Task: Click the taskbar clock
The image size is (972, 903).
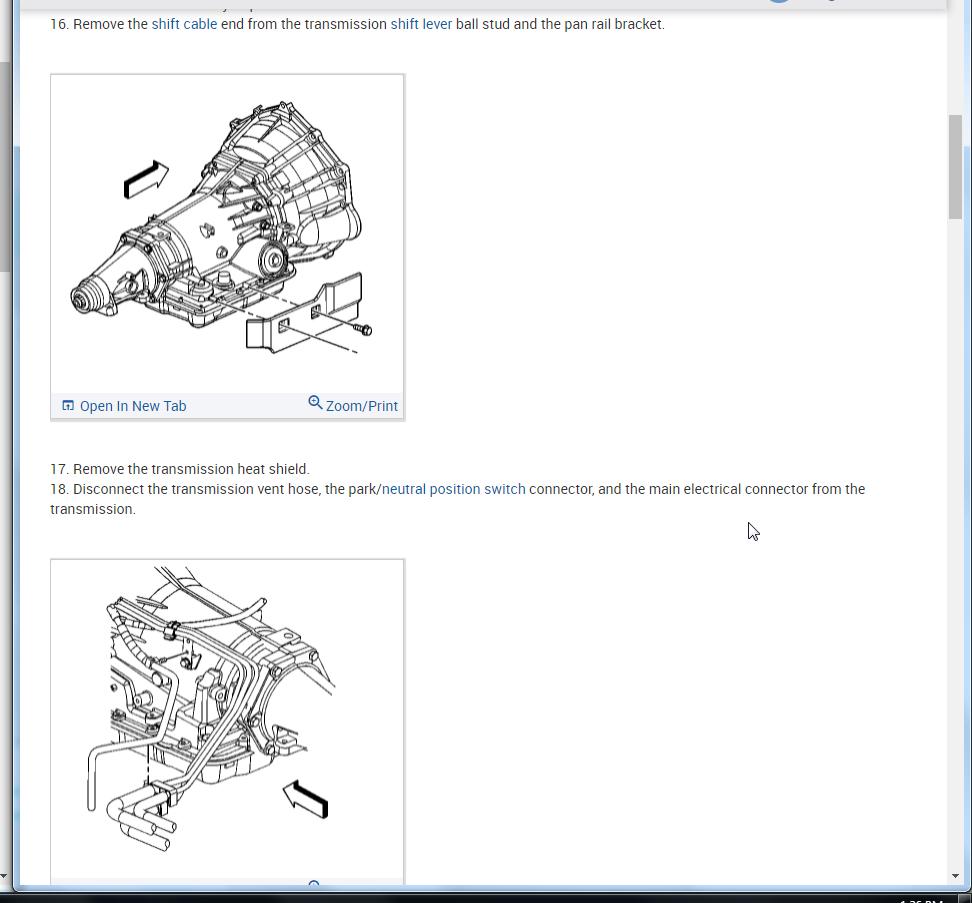Action: point(921,900)
